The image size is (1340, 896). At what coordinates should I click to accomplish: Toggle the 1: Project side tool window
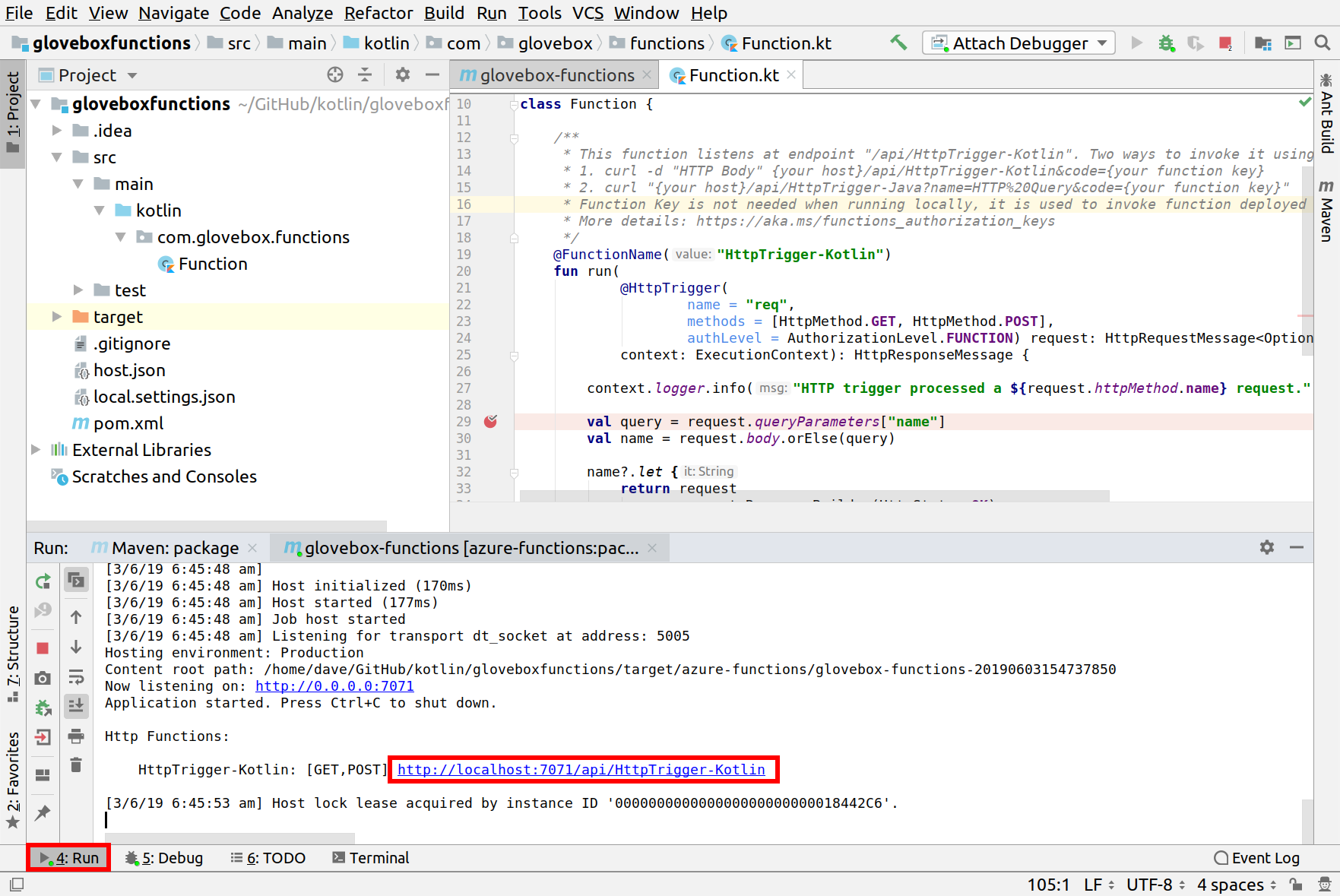pyautogui.click(x=13, y=113)
